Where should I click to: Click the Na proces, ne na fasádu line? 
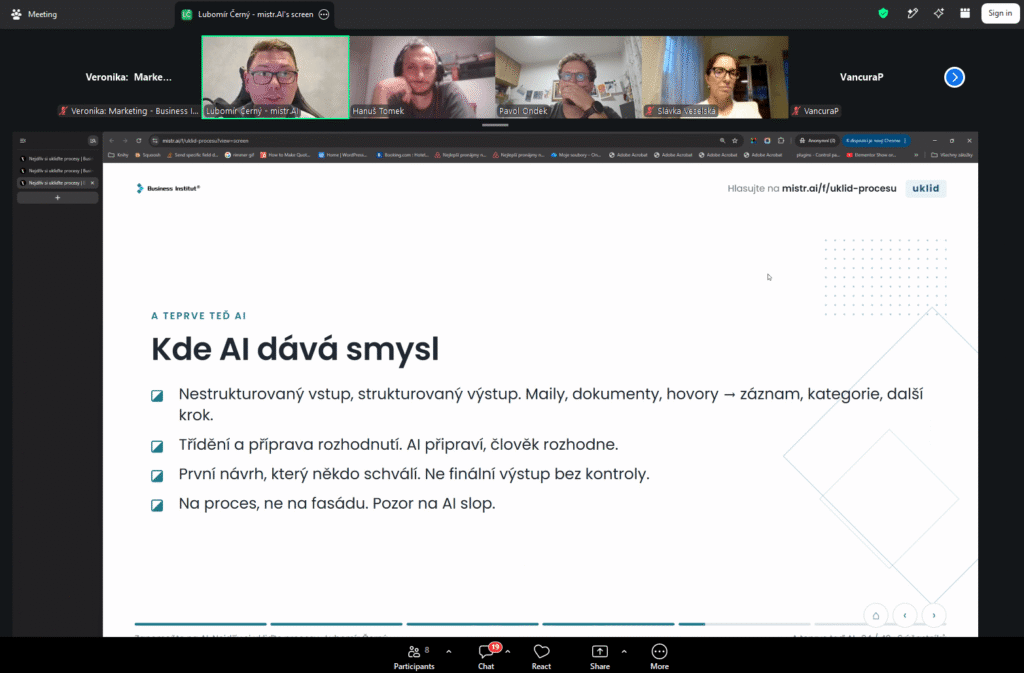click(x=337, y=503)
